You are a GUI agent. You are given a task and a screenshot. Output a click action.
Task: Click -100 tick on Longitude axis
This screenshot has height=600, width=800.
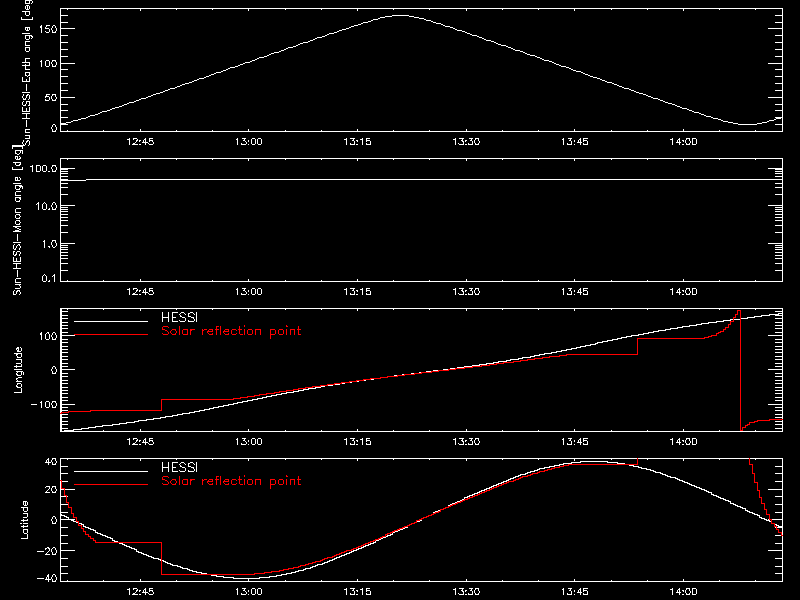pyautogui.click(x=44, y=404)
